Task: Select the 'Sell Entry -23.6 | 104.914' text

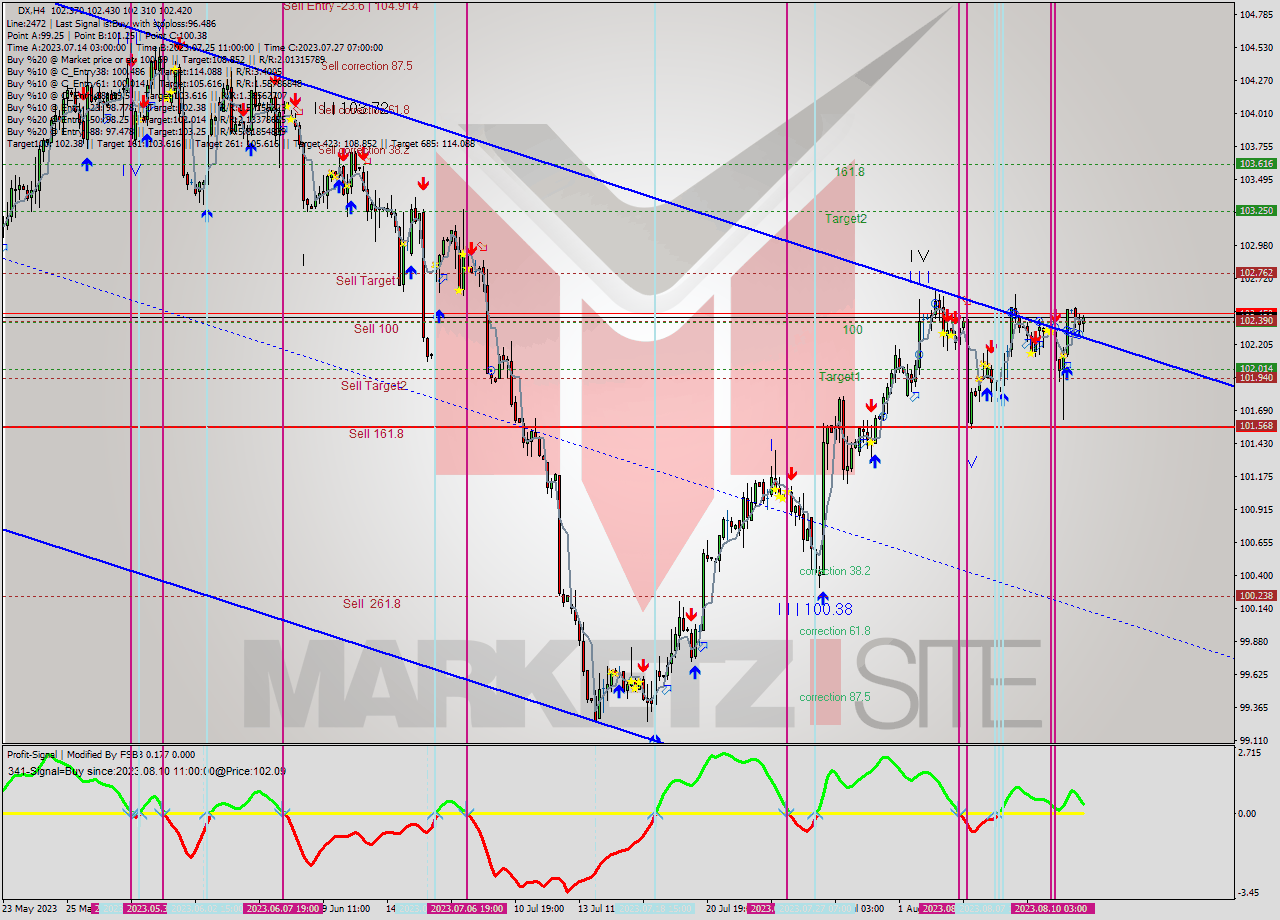Action: tap(351, 6)
